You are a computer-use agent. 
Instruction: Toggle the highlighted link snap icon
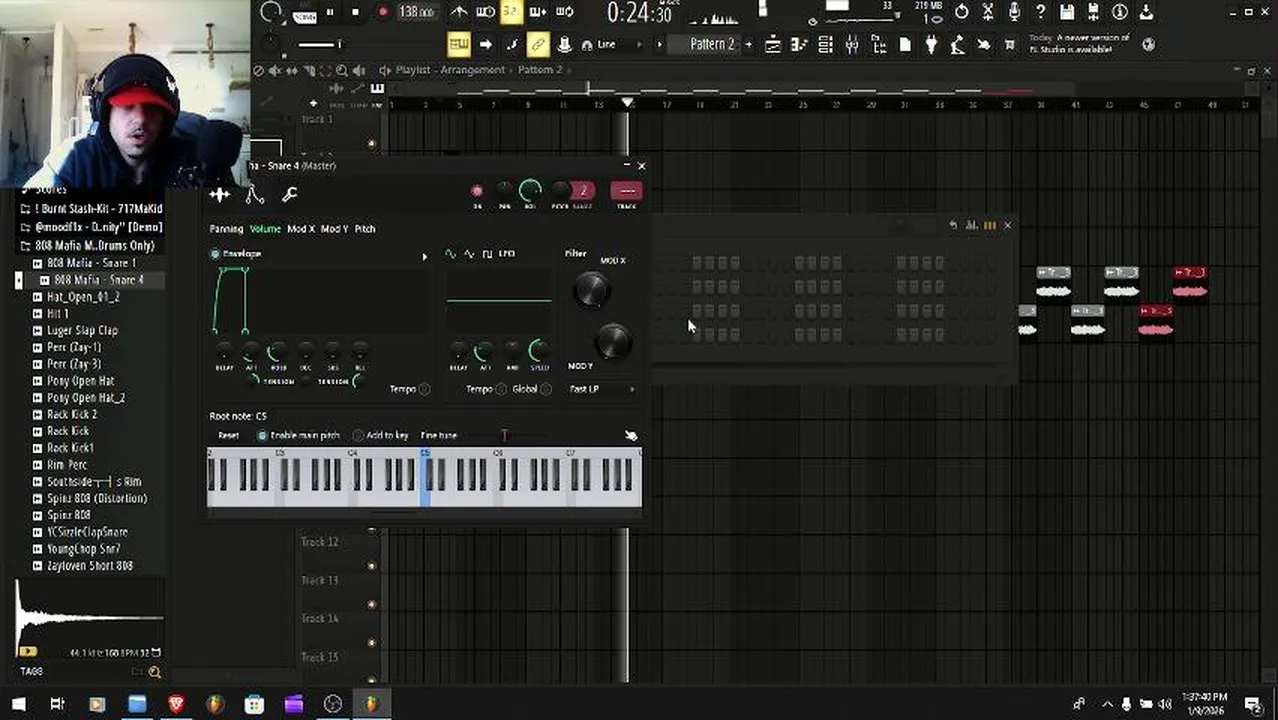coord(538,44)
